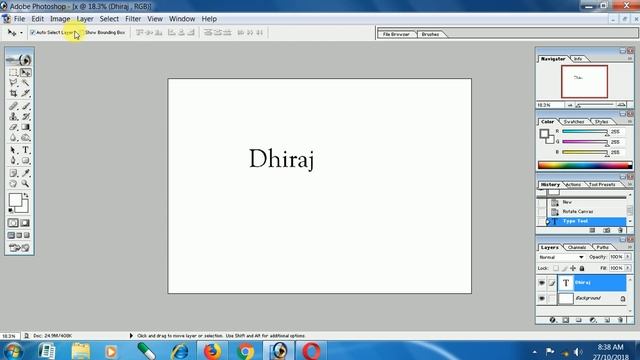Select the Pen tool

(13, 161)
